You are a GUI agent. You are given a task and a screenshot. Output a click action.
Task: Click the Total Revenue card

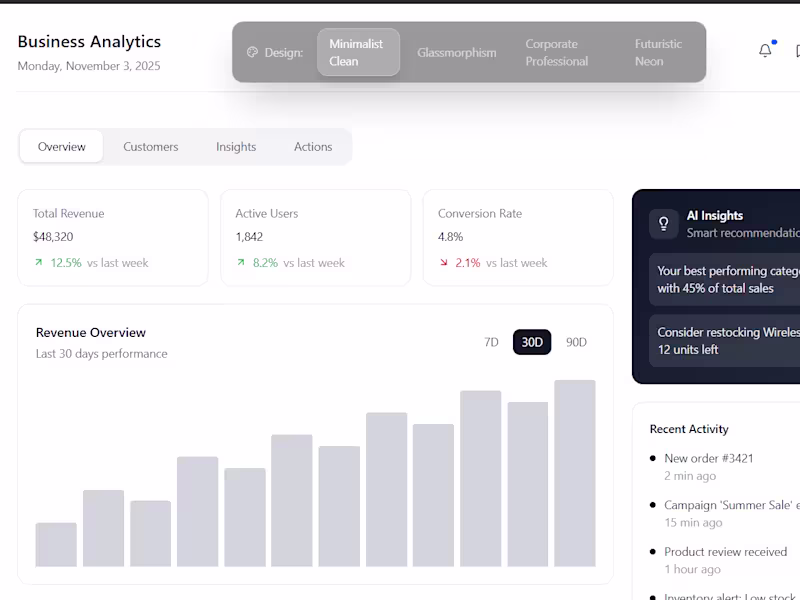[x=113, y=238]
